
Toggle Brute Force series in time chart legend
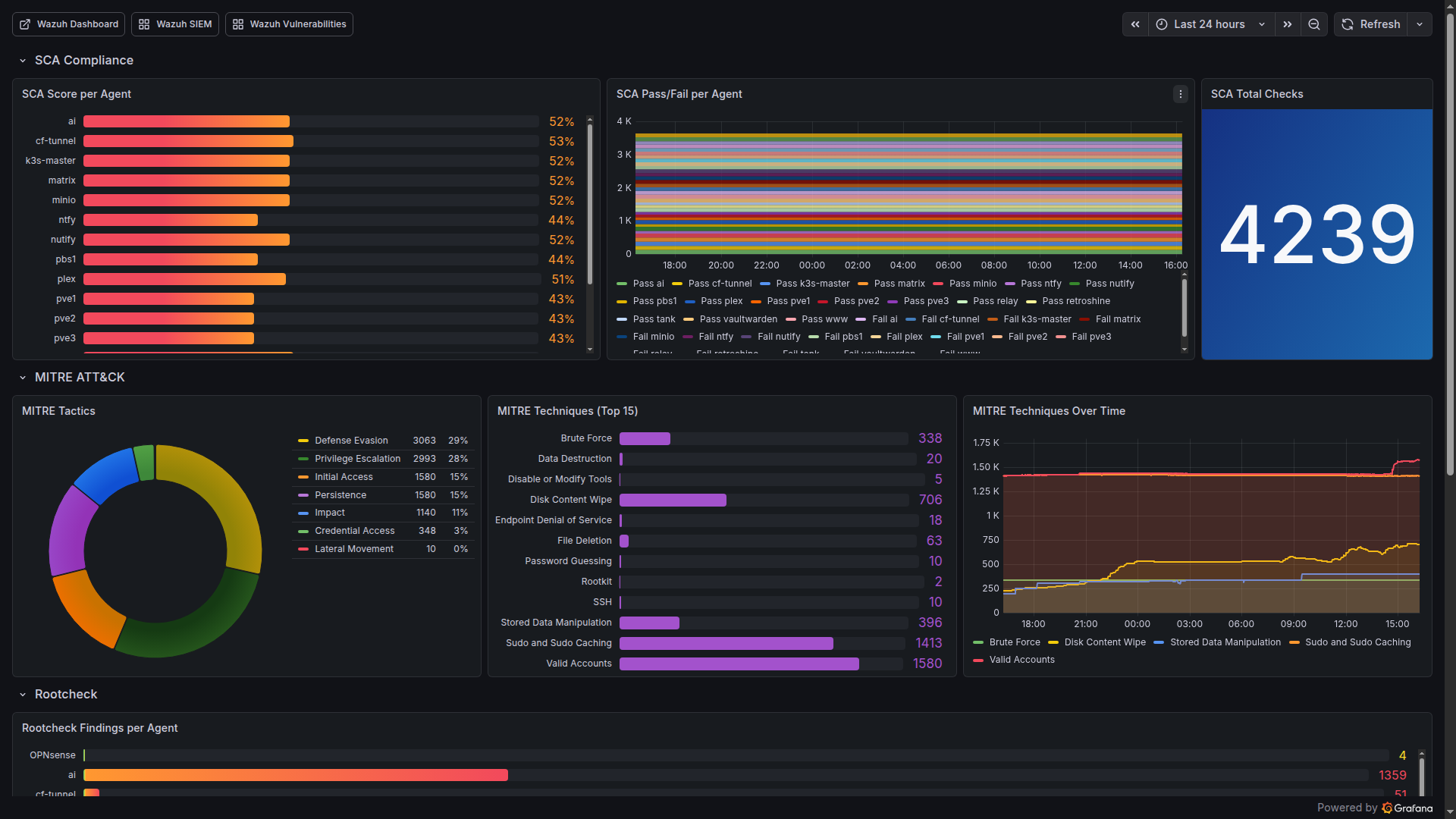pyautogui.click(x=1014, y=642)
